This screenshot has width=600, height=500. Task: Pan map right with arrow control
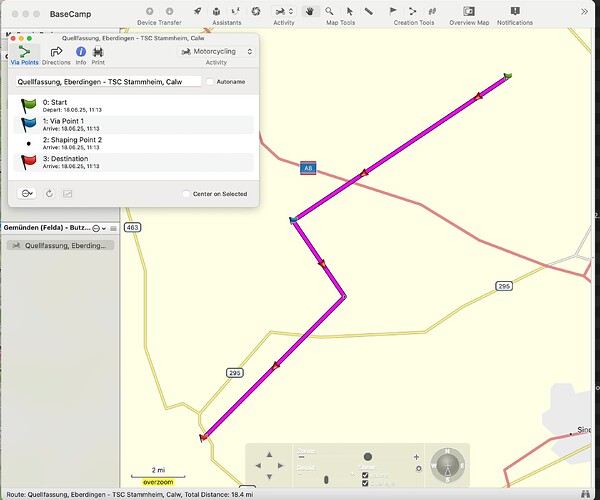coord(280,466)
